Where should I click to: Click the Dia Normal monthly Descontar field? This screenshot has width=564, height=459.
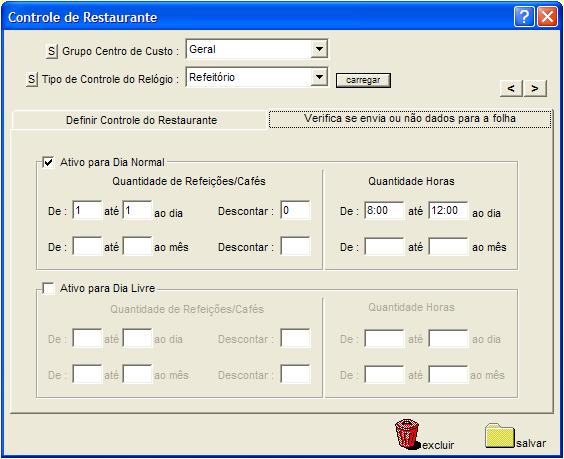295,246
